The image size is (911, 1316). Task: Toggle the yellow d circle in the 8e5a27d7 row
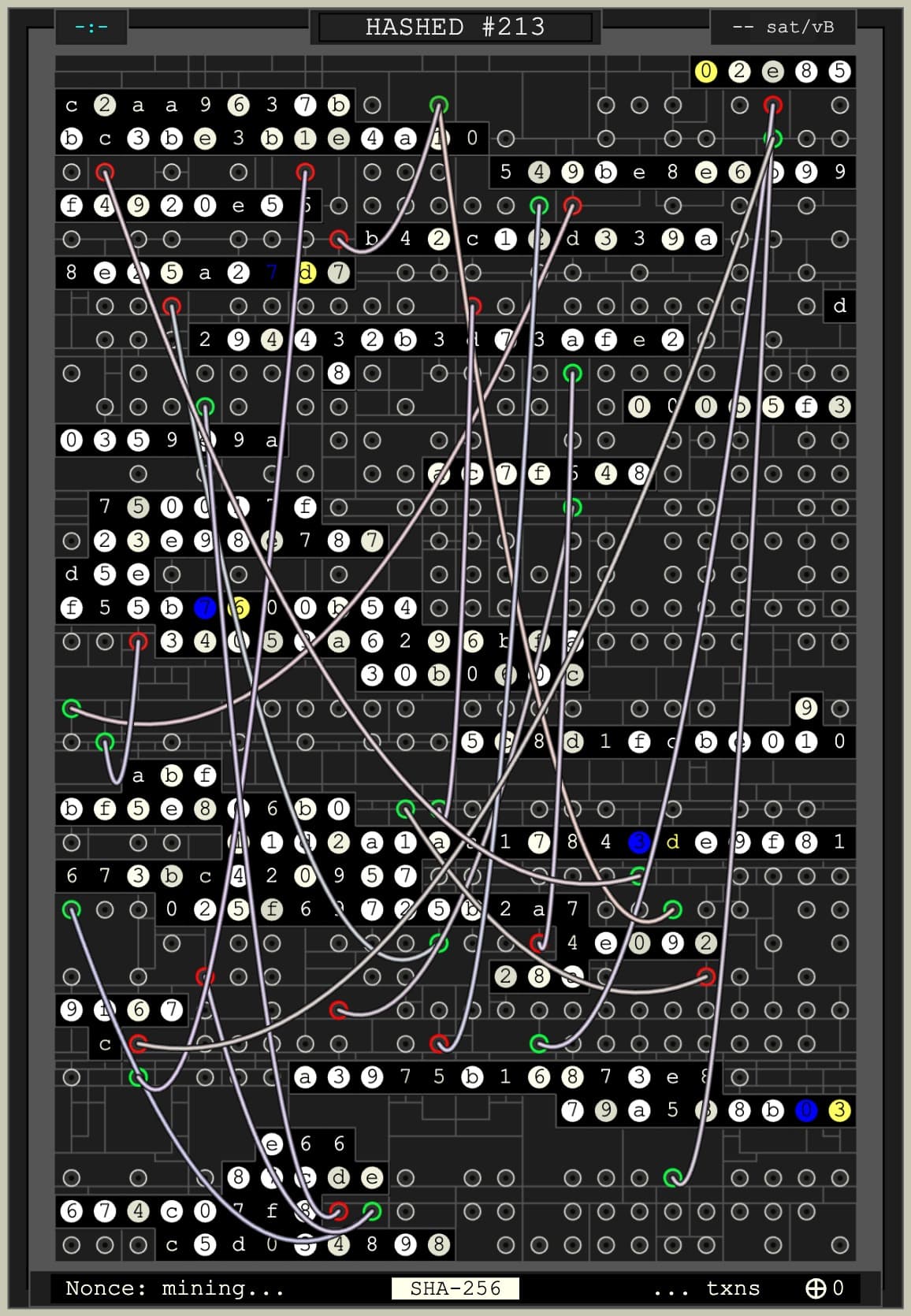pyautogui.click(x=306, y=273)
